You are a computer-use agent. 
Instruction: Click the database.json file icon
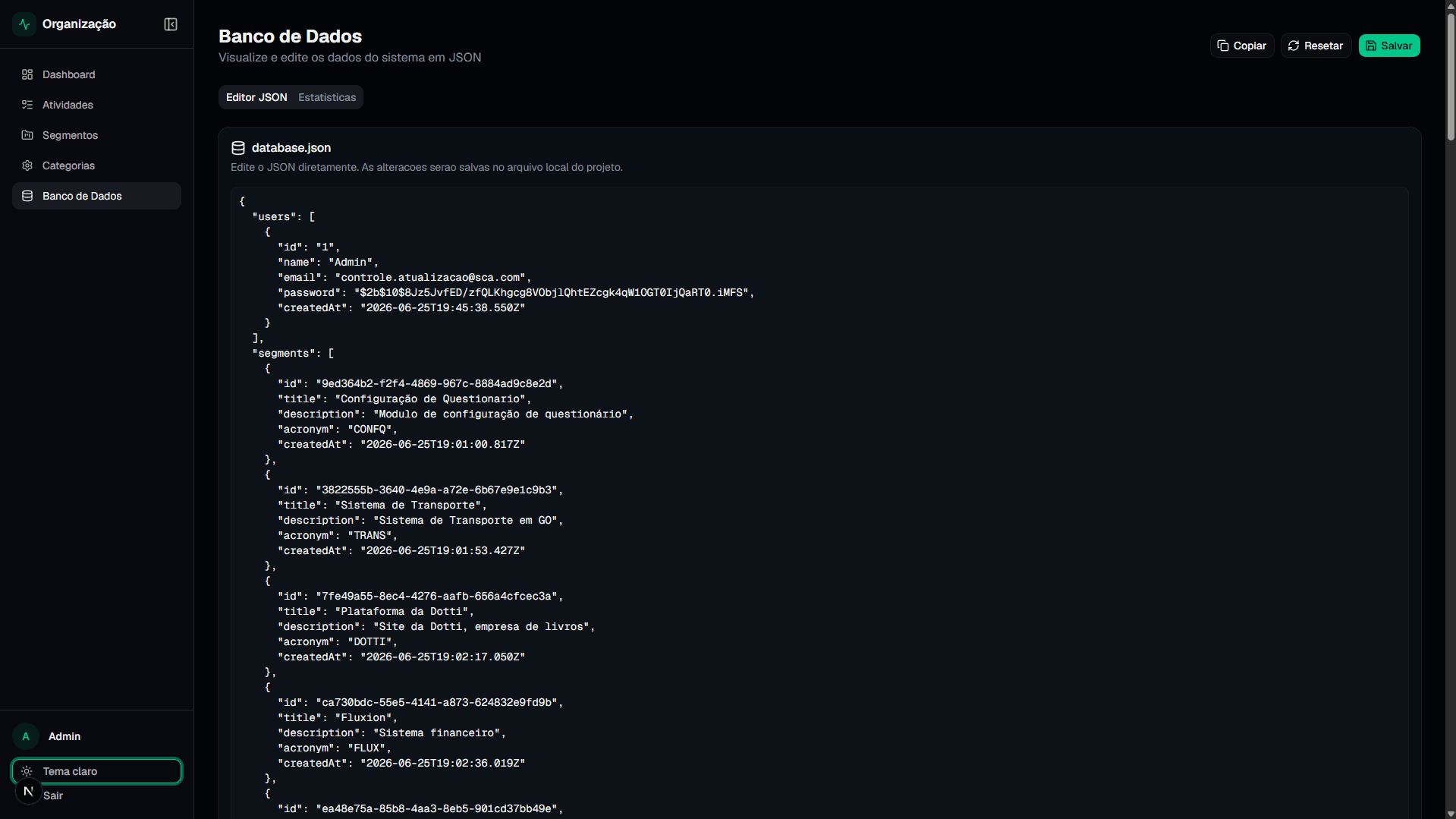[x=238, y=148]
